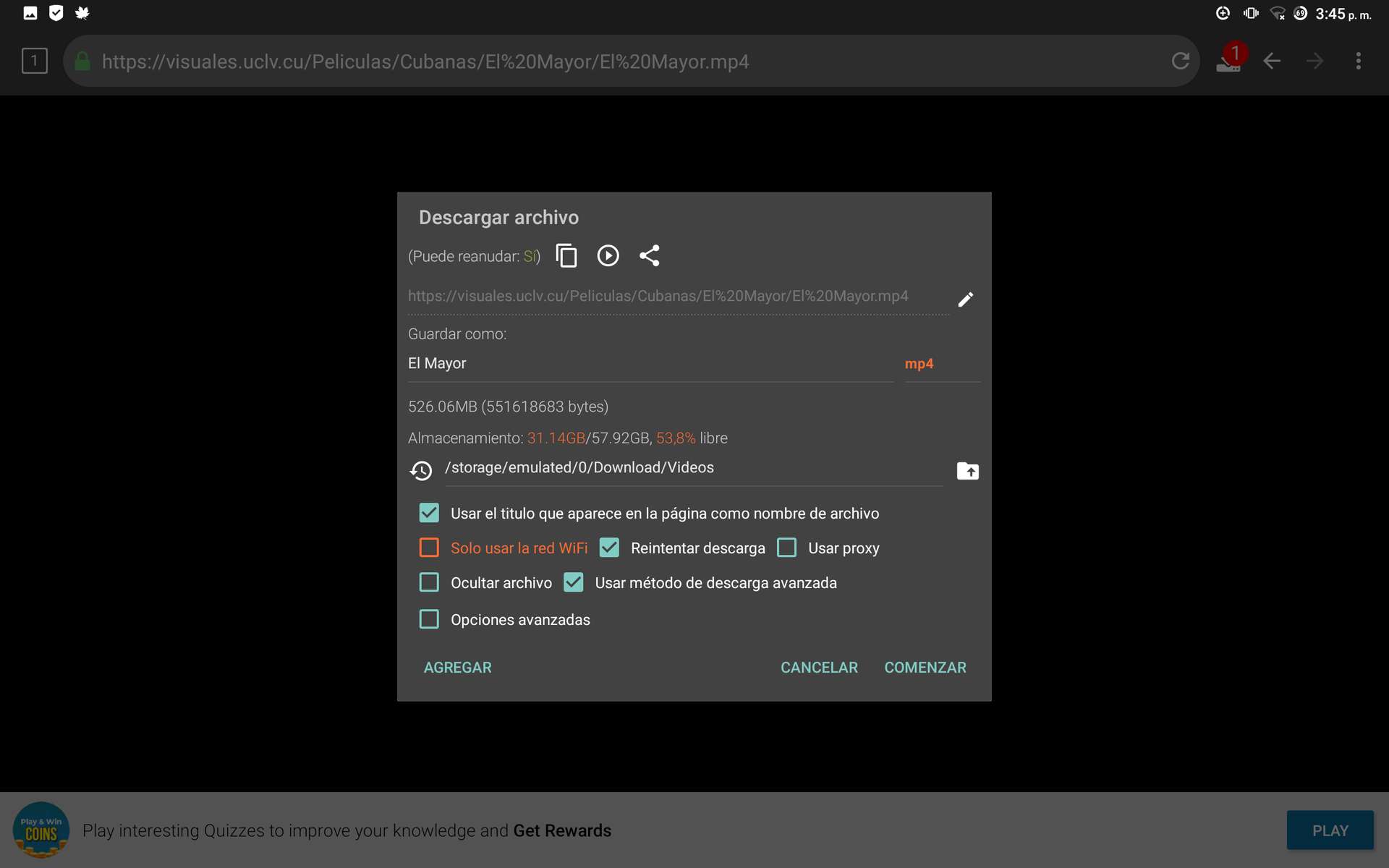This screenshot has height=868, width=1389.
Task: Share the download link via share icon
Action: click(x=649, y=255)
